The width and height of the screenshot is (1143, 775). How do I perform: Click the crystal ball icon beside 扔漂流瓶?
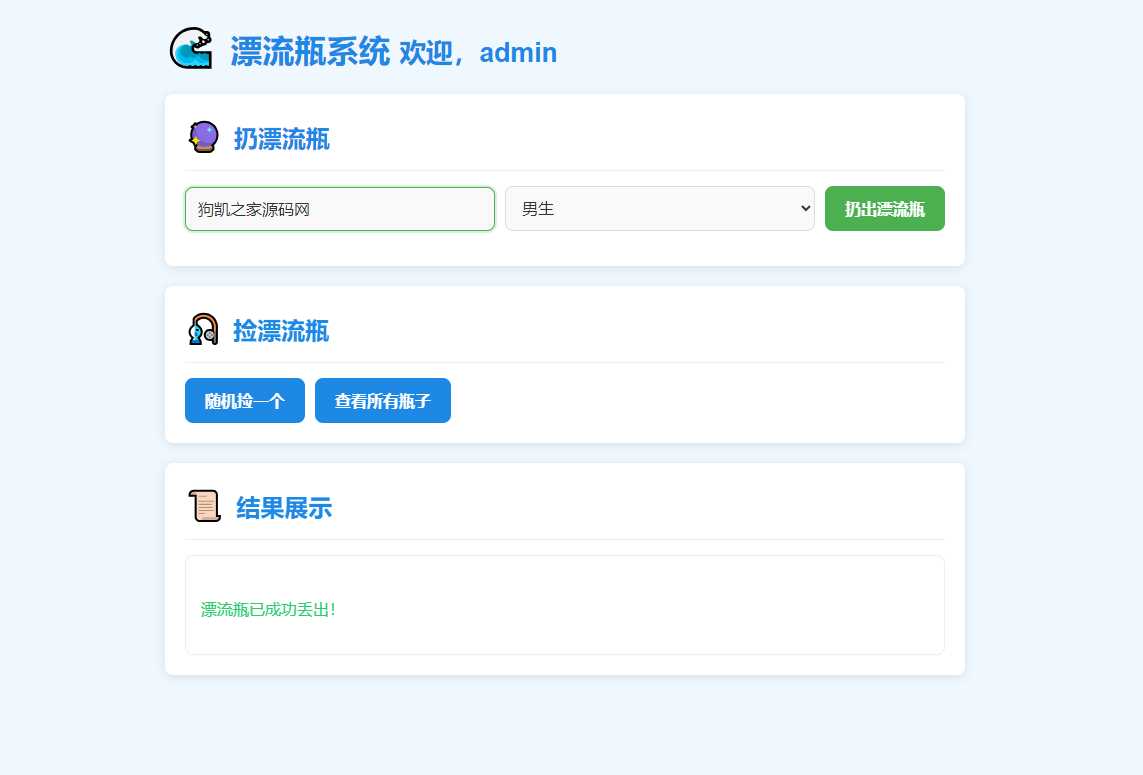coord(204,136)
